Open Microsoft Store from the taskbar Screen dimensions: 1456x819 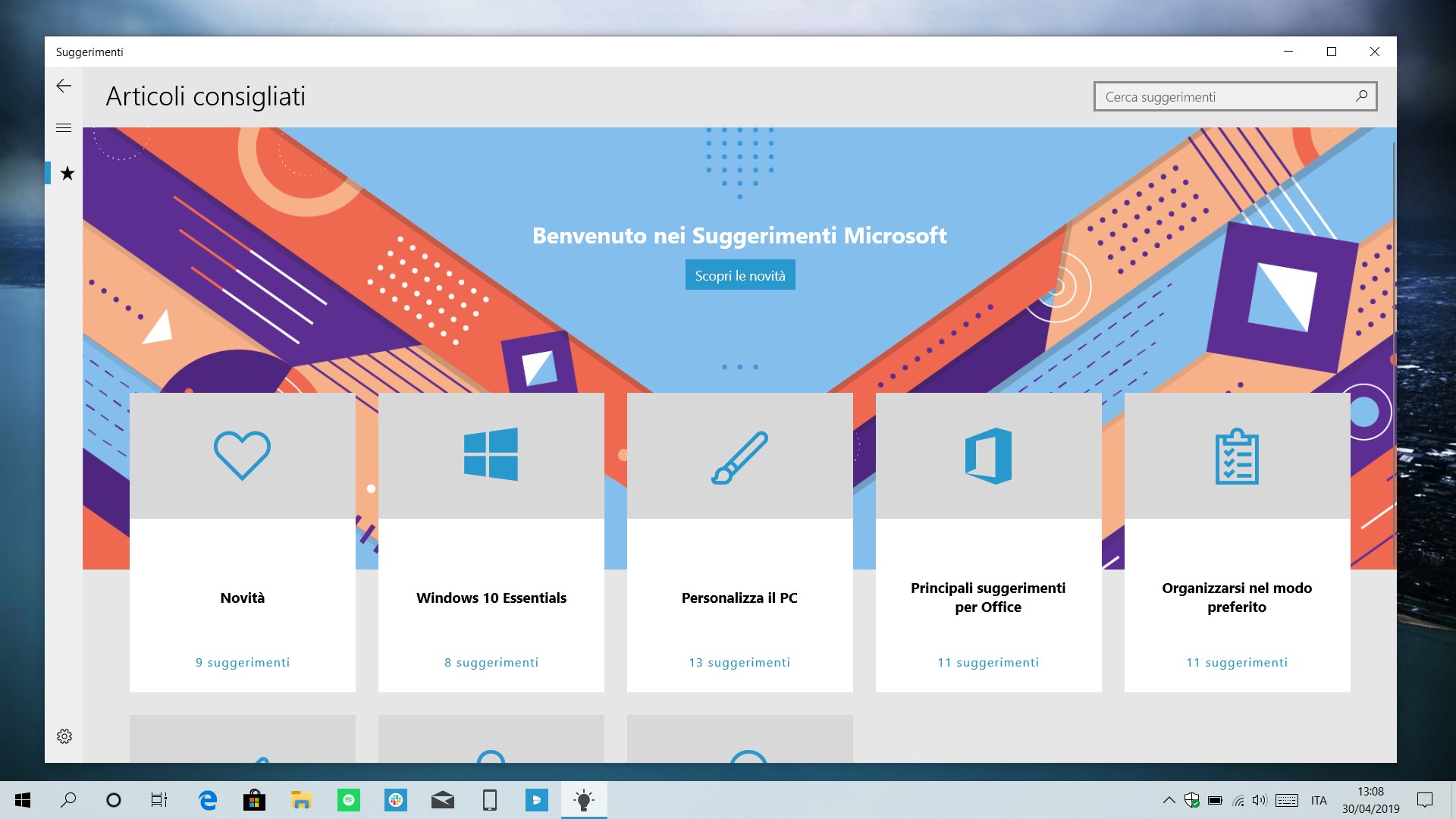coord(254,800)
